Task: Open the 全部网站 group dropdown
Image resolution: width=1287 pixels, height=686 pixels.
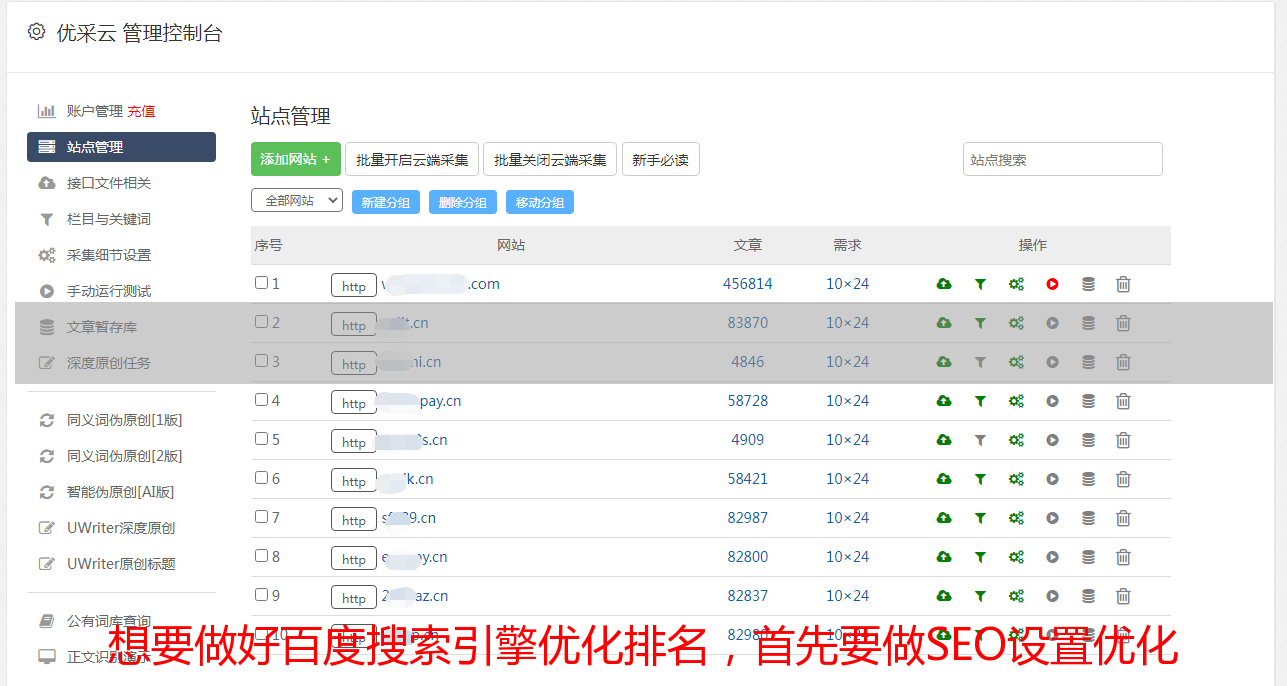Action: coord(297,201)
